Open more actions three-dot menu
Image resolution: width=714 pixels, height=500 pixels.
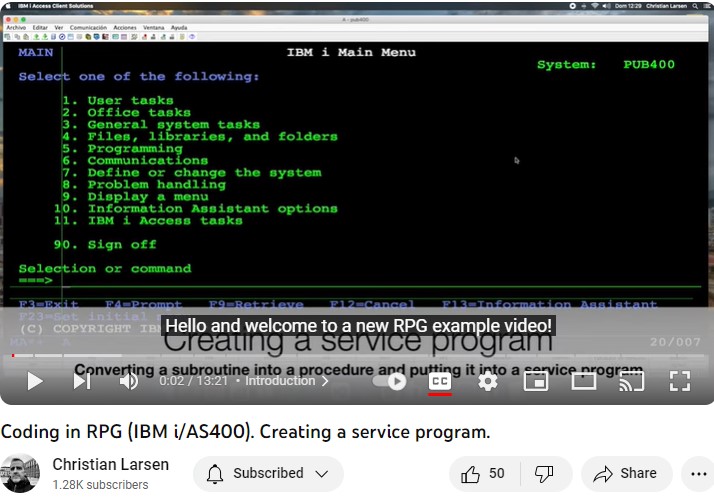click(x=699, y=474)
